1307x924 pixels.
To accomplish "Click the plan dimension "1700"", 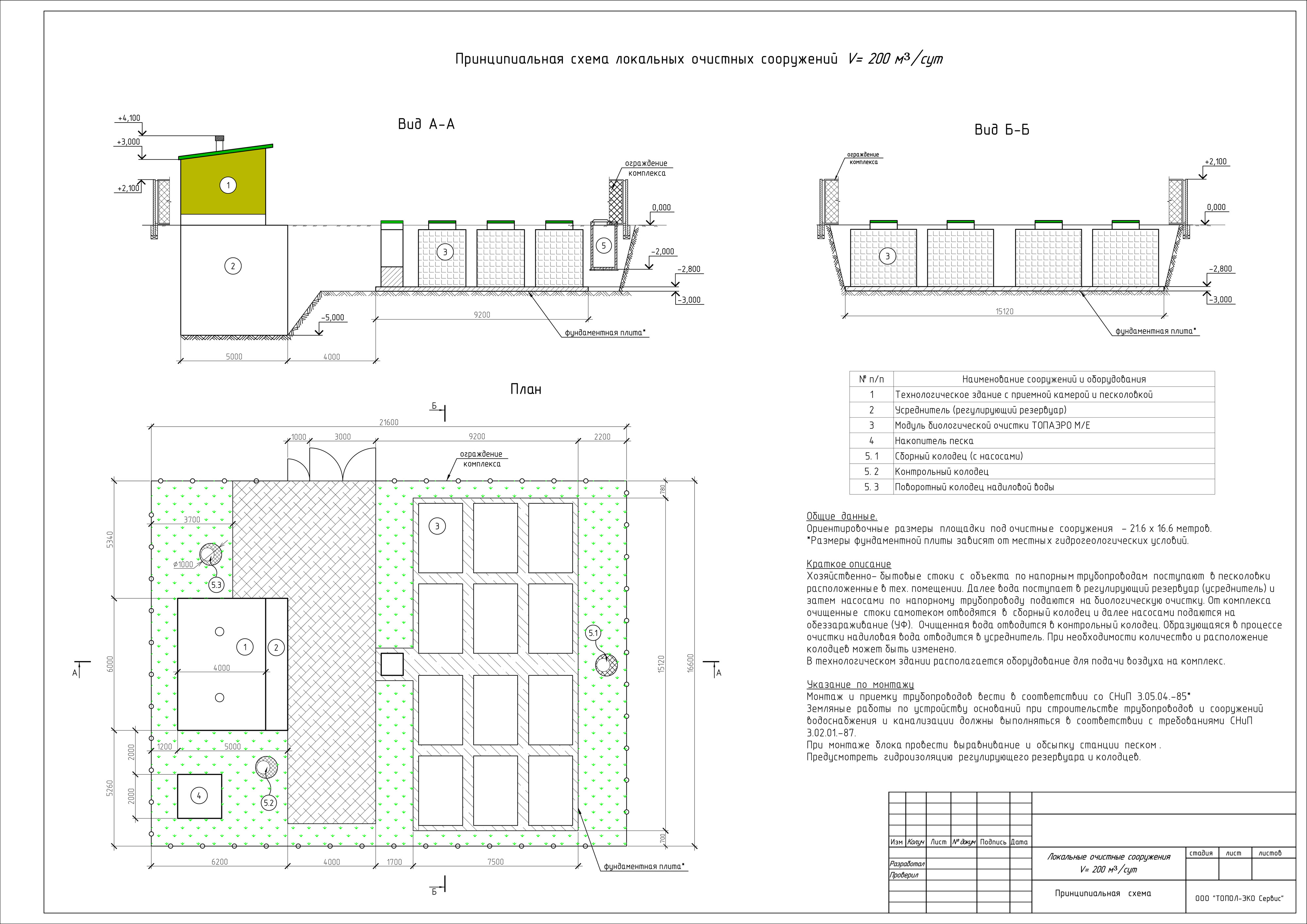I will (394, 862).
